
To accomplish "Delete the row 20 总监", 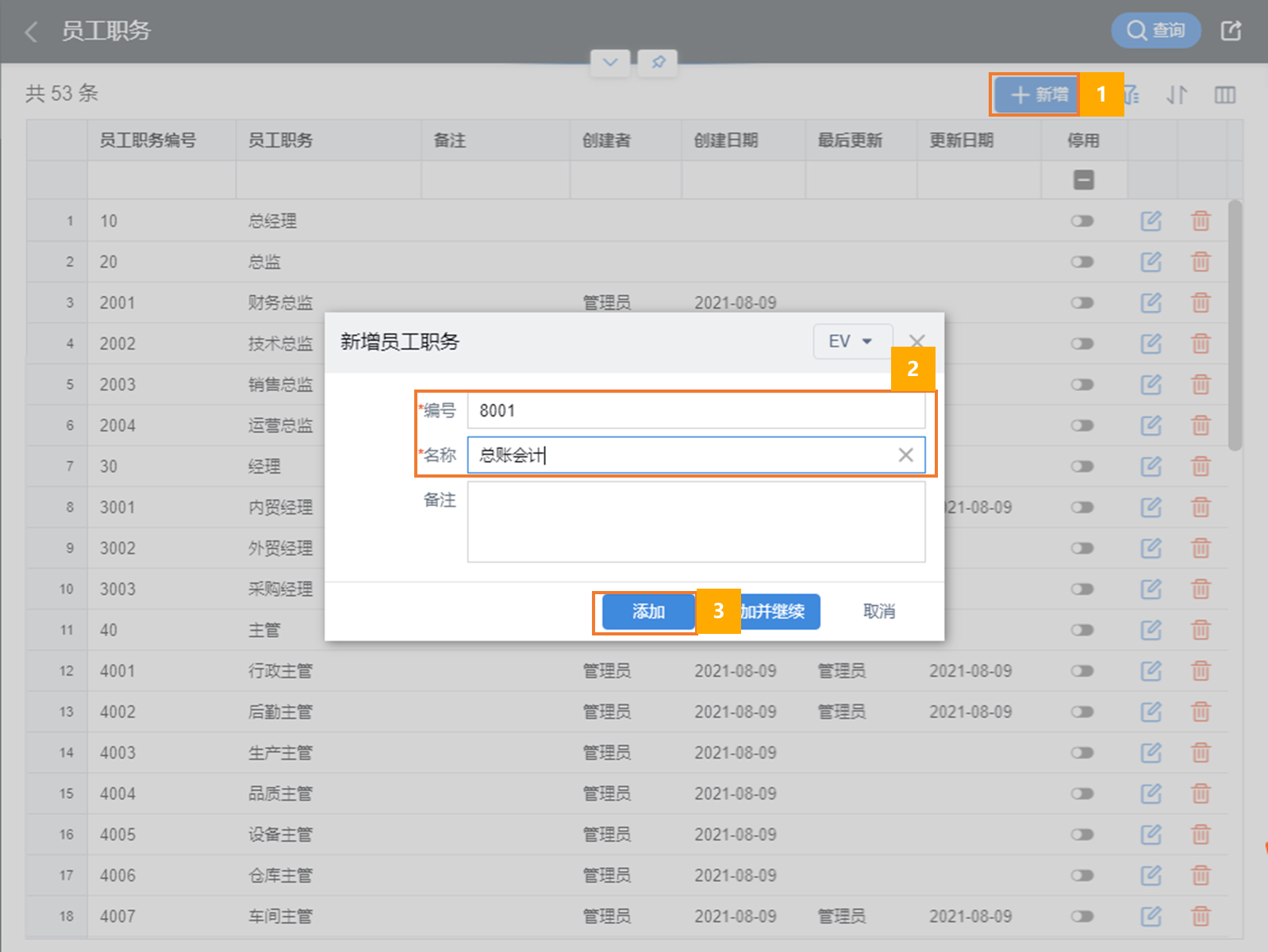I will (1201, 262).
